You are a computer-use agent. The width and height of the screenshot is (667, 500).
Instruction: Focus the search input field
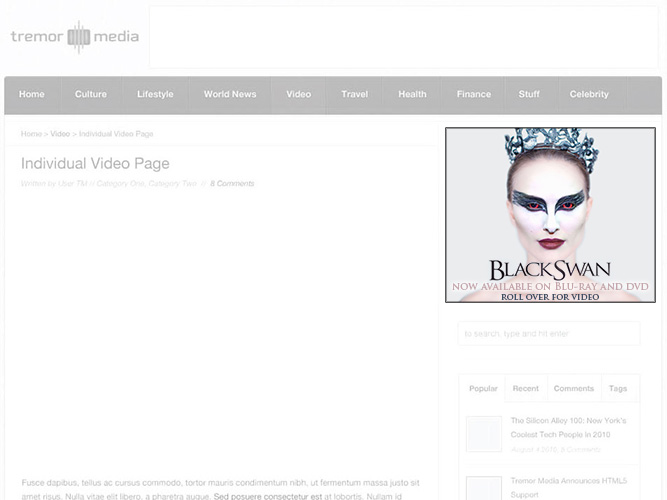pos(548,334)
